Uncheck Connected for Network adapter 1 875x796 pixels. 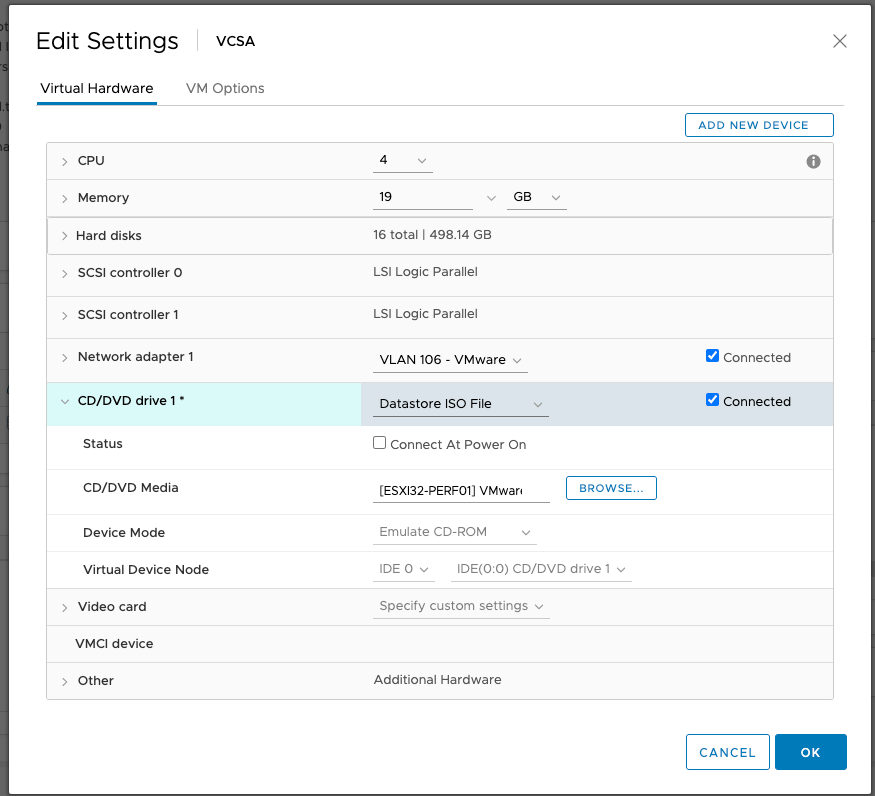[712, 356]
